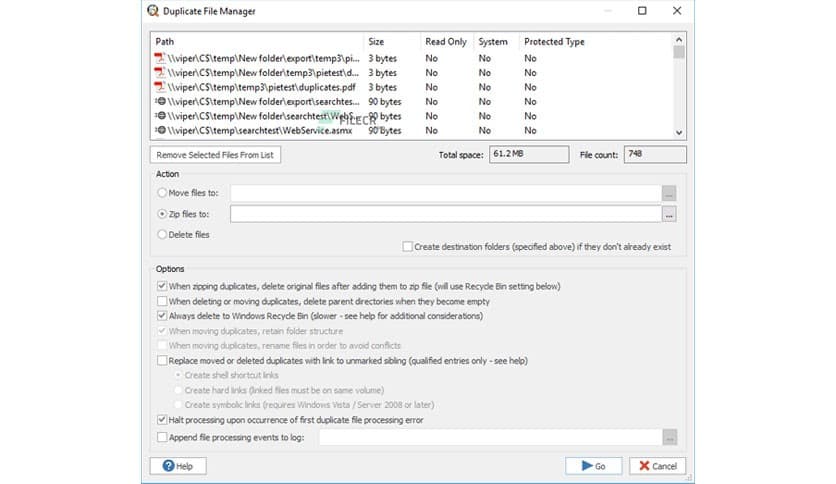Screen dimensions: 836x484
Task: Toggle delete parent directories when empty
Action: tap(162, 301)
